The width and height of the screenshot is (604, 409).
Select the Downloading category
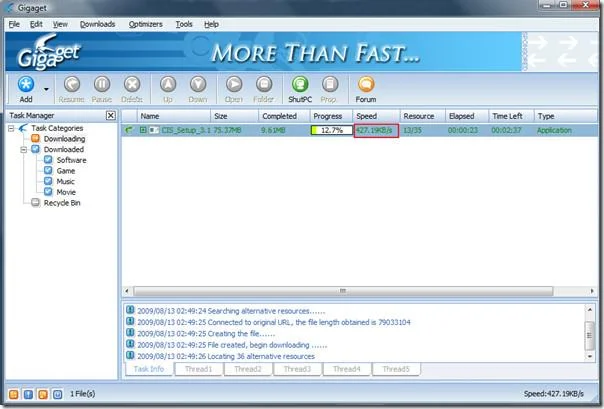click(x=64, y=139)
